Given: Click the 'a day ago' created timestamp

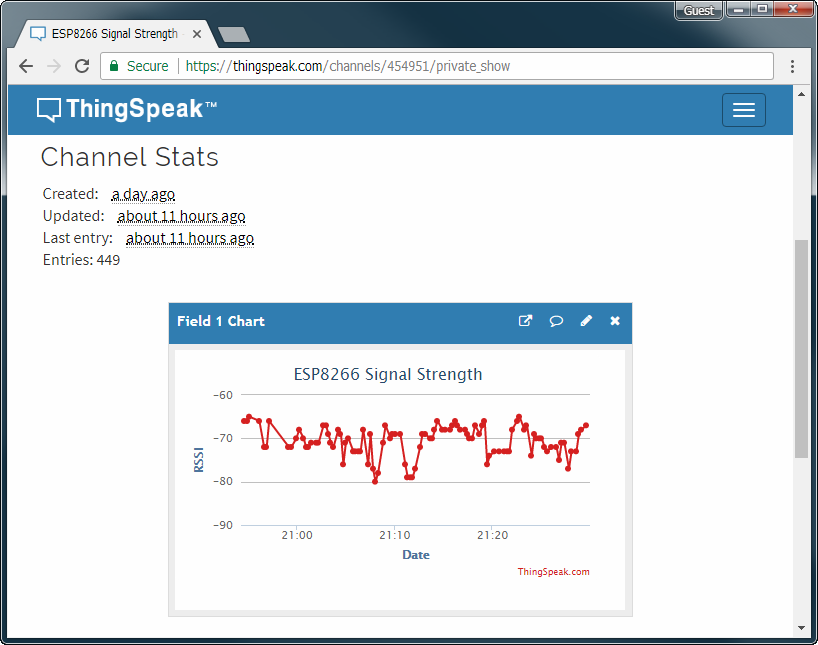Looking at the screenshot, I should (143, 194).
